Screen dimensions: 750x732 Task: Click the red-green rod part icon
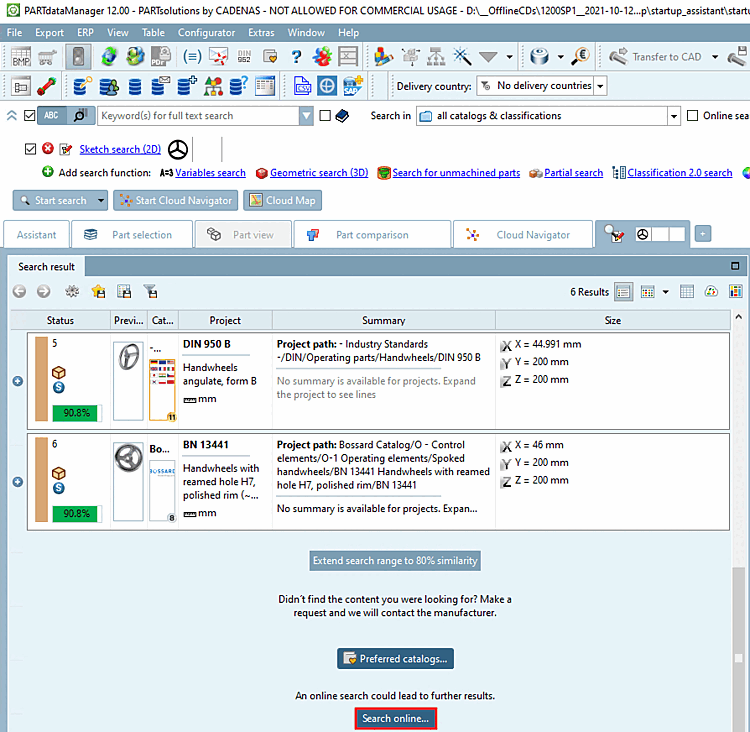[x=46, y=87]
